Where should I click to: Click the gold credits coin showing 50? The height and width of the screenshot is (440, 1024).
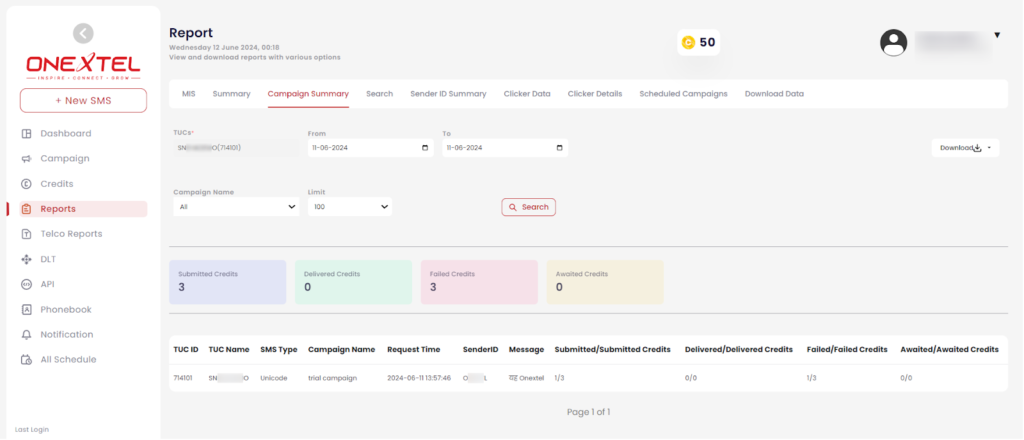tap(688, 42)
